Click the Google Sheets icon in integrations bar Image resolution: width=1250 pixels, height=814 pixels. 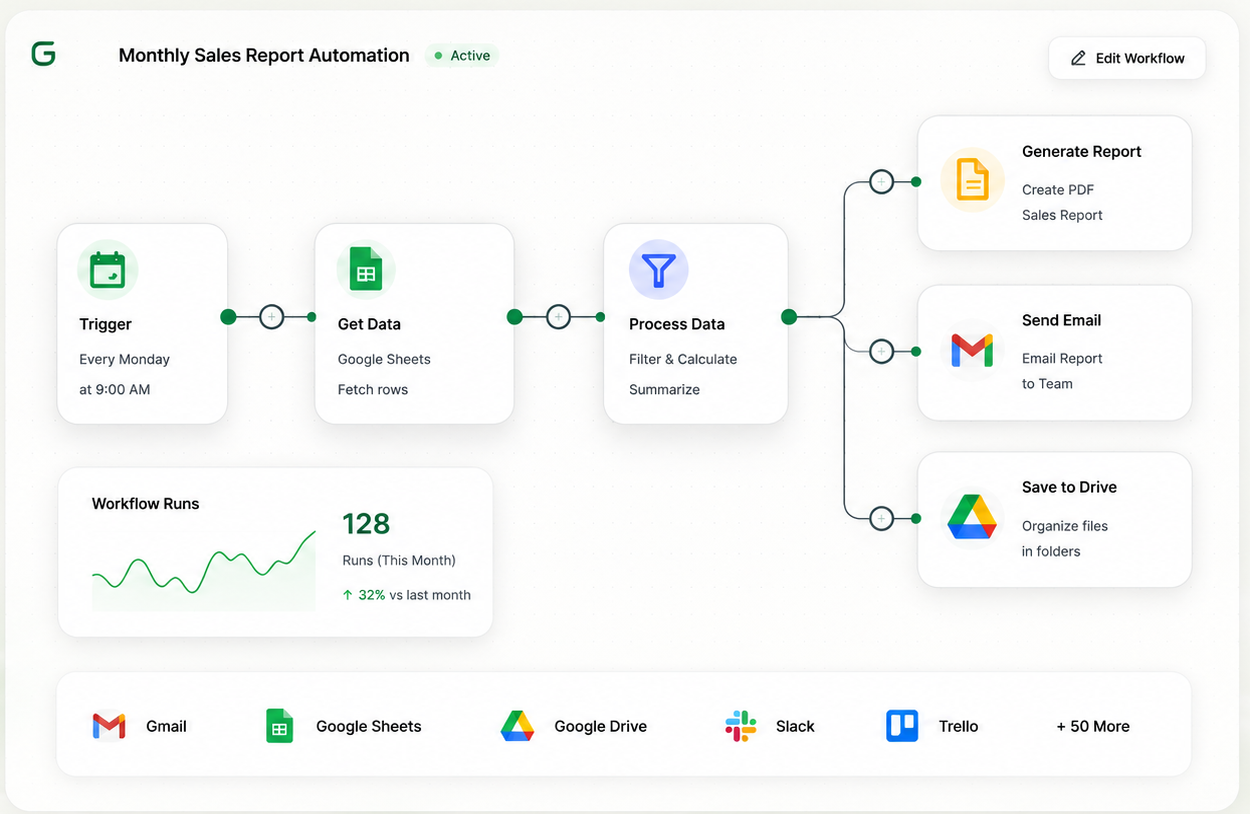(x=279, y=726)
